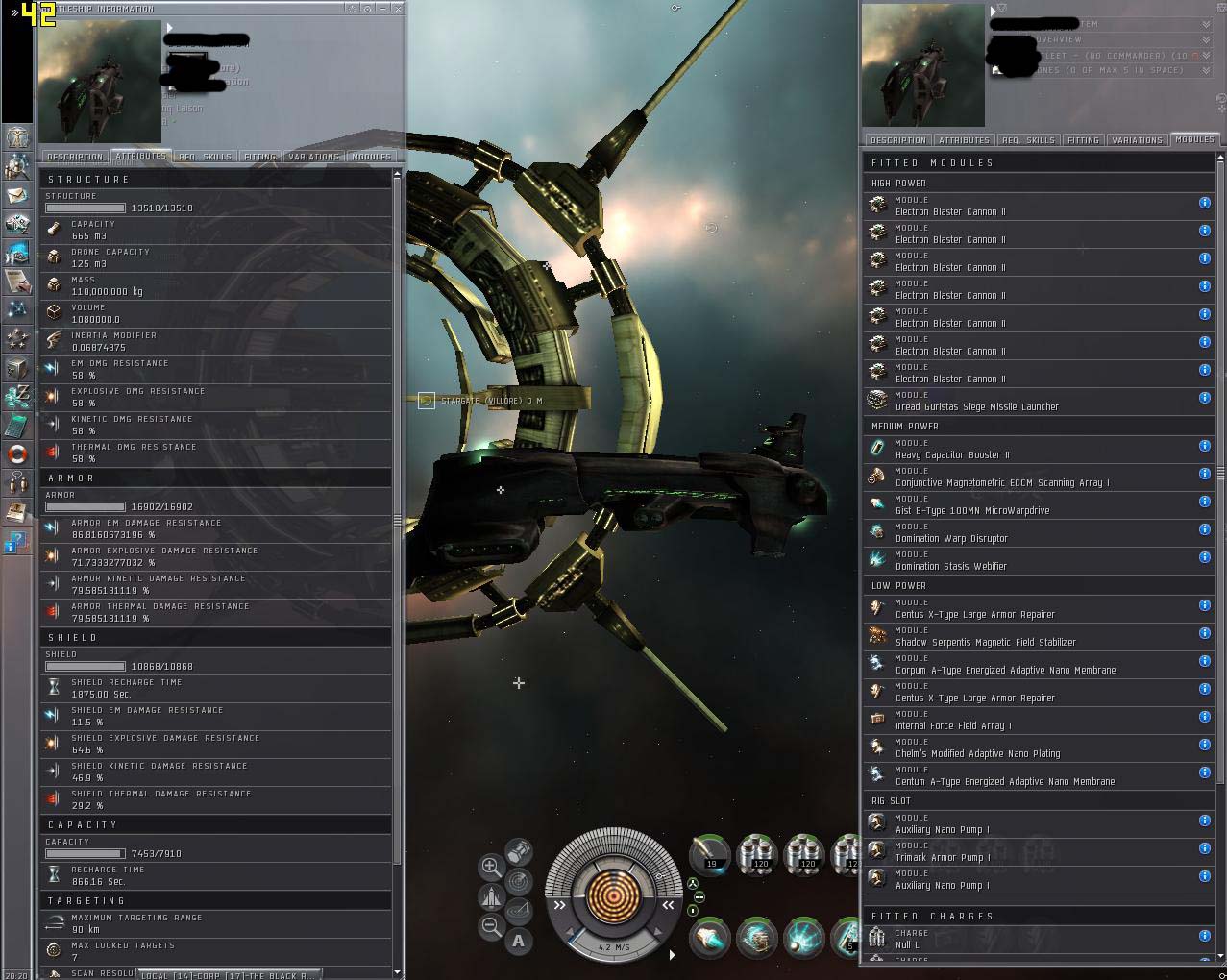Image resolution: width=1227 pixels, height=980 pixels.
Task: Open Modules tab in left window
Action: [x=371, y=157]
